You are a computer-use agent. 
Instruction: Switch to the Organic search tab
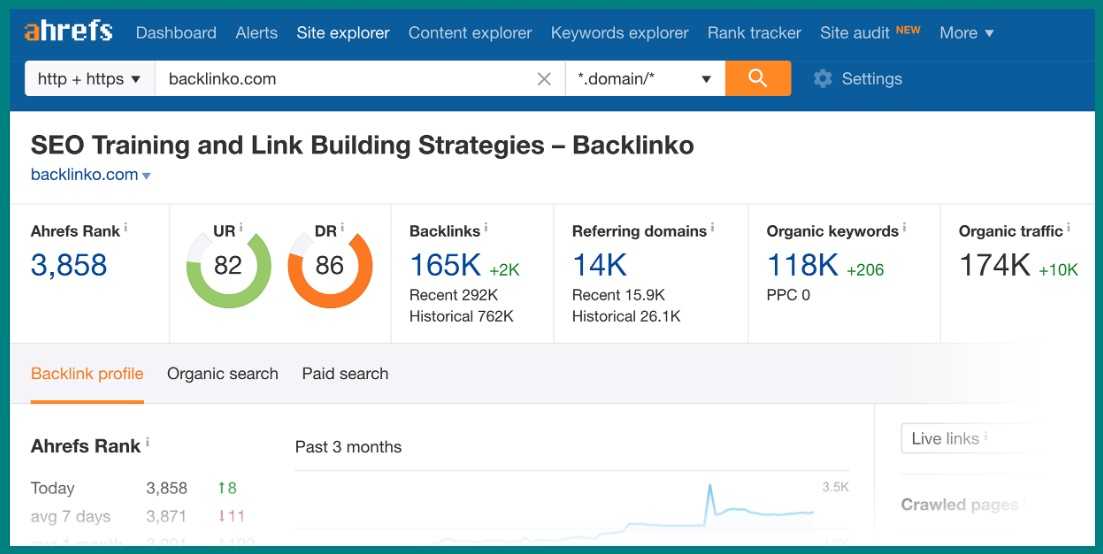pyautogui.click(x=222, y=374)
